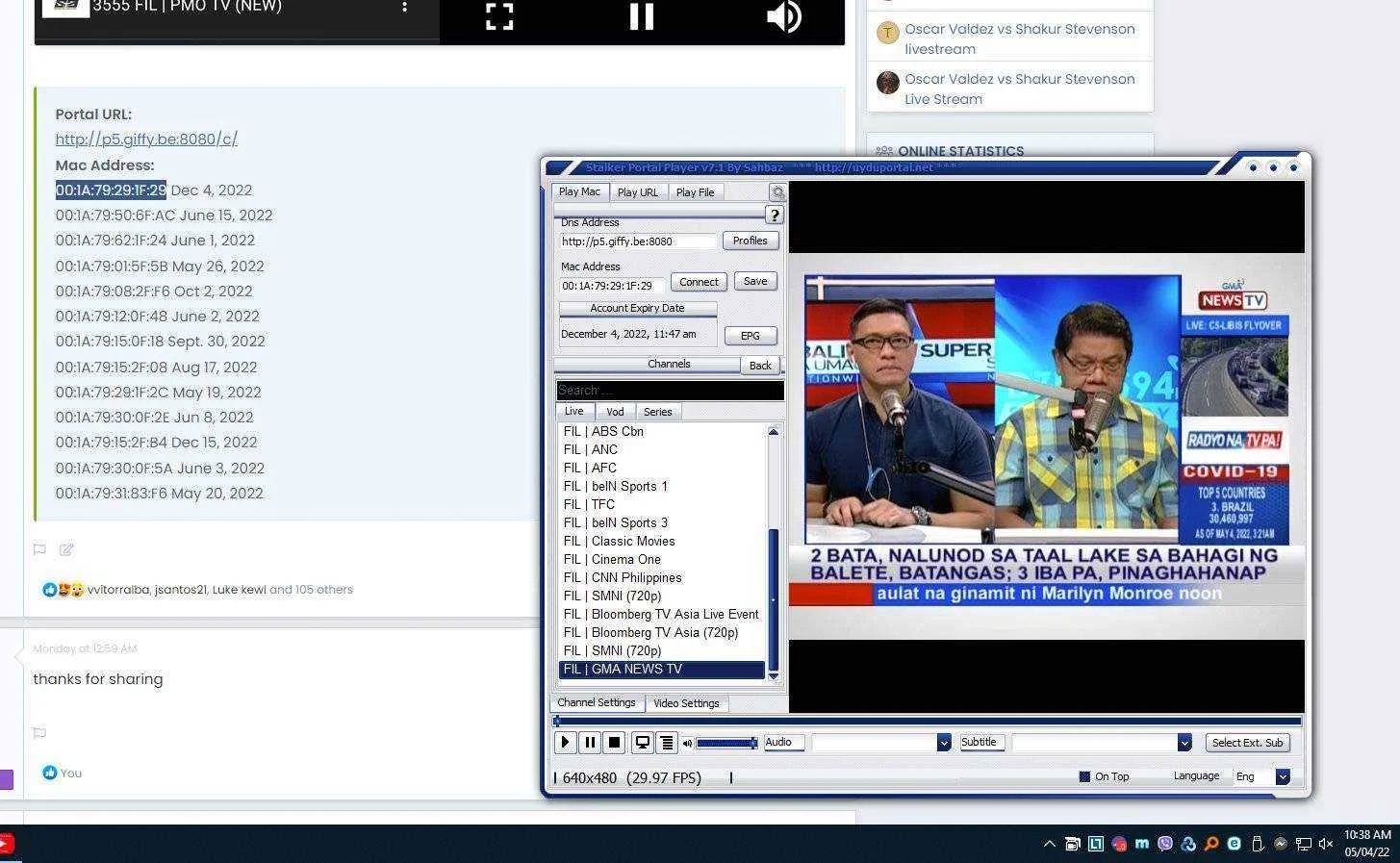Select the Vod tab
This screenshot has width=1400, height=863.
[x=615, y=412]
